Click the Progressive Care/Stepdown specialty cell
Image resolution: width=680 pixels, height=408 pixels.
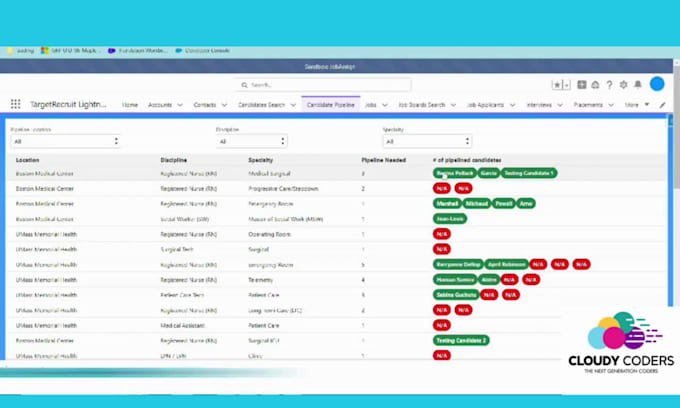[x=283, y=189]
